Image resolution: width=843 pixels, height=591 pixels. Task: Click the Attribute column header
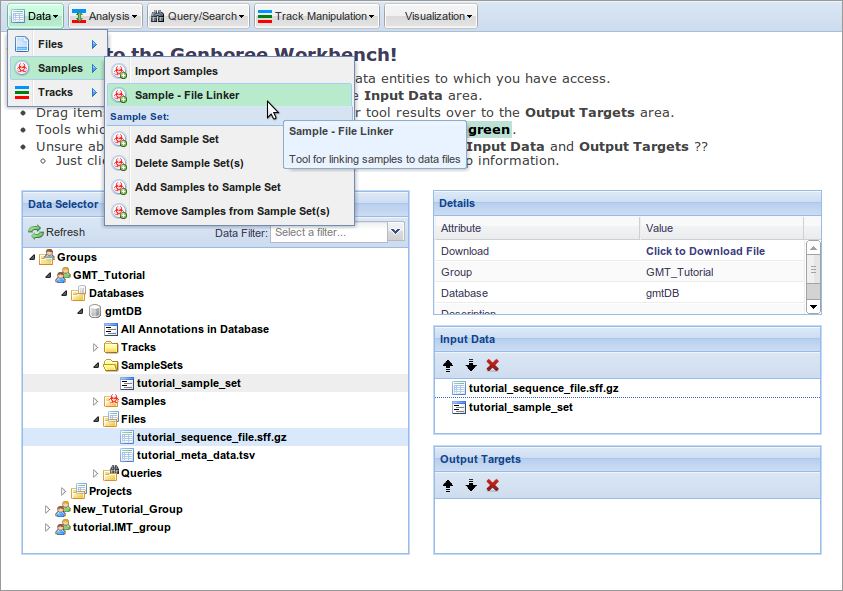(x=537, y=228)
